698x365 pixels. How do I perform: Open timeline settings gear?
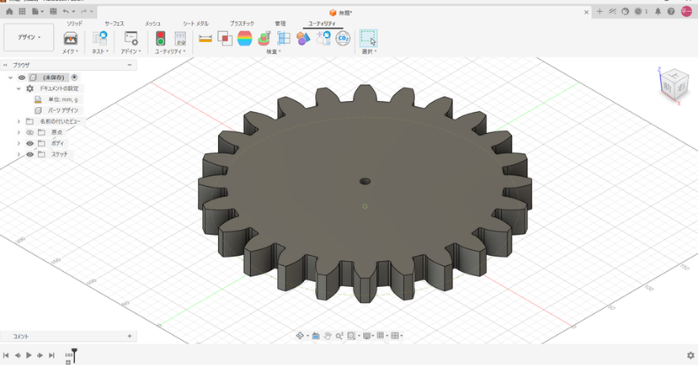[x=690, y=355]
